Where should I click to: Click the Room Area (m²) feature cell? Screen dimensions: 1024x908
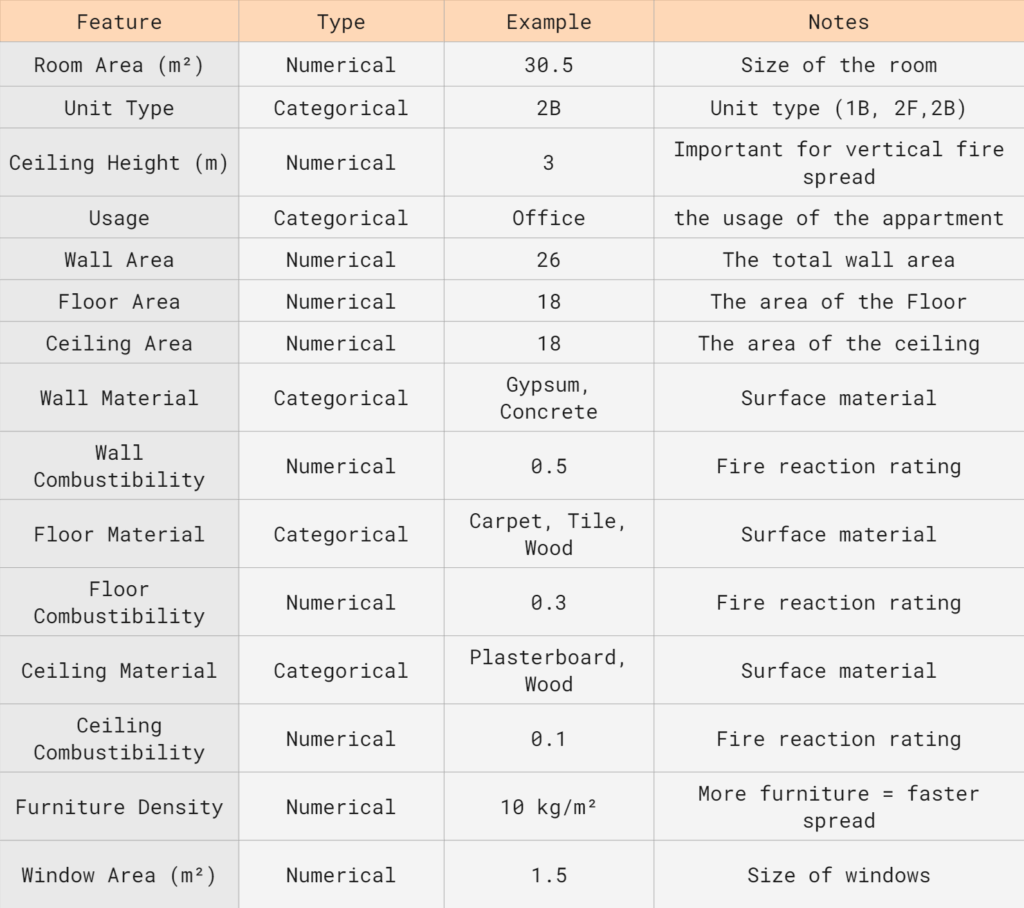pos(119,65)
